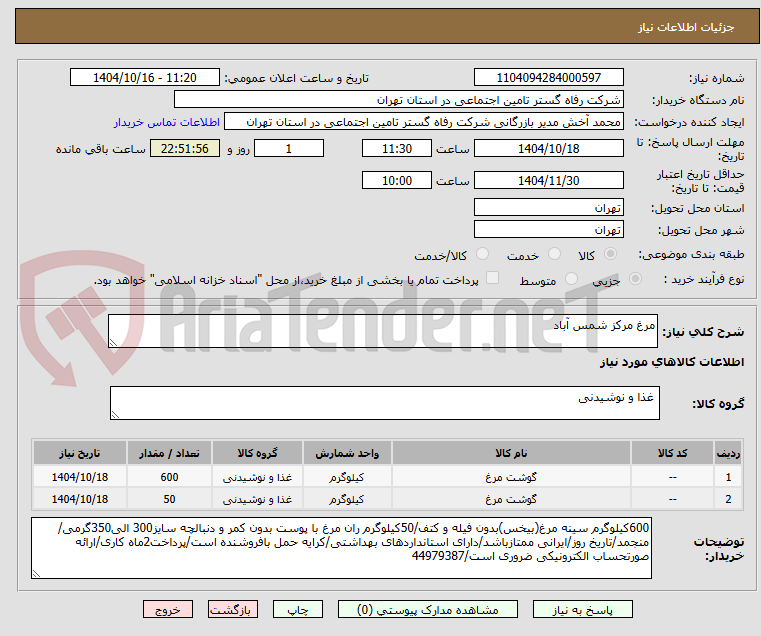This screenshot has height=636, width=761.
Task: Click کیلوگرم unit in row 2
Action: coord(347,499)
